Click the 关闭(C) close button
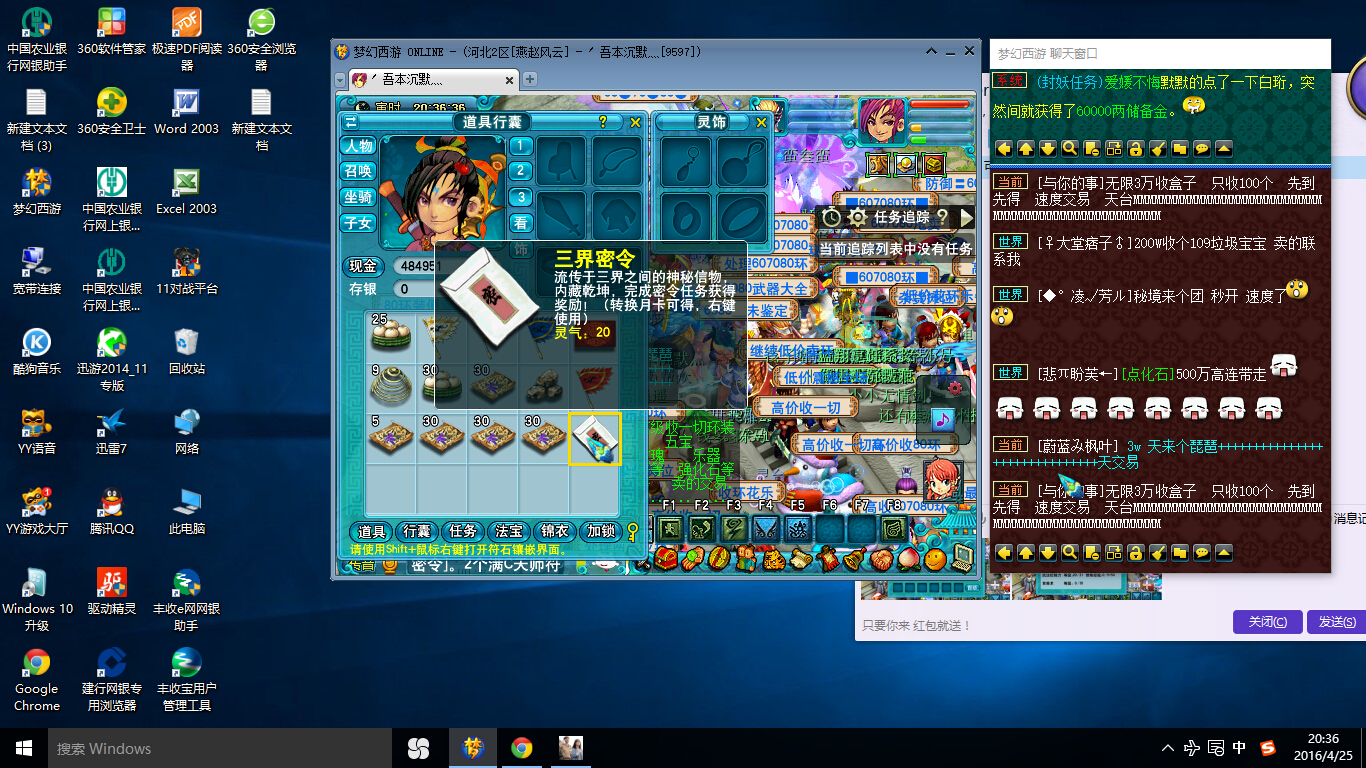This screenshot has height=768, width=1366. pyautogui.click(x=1267, y=622)
